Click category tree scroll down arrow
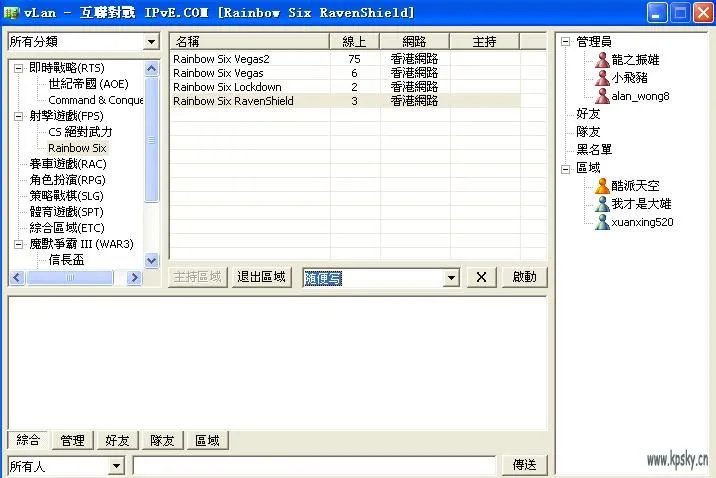716x478 pixels. [x=151, y=261]
